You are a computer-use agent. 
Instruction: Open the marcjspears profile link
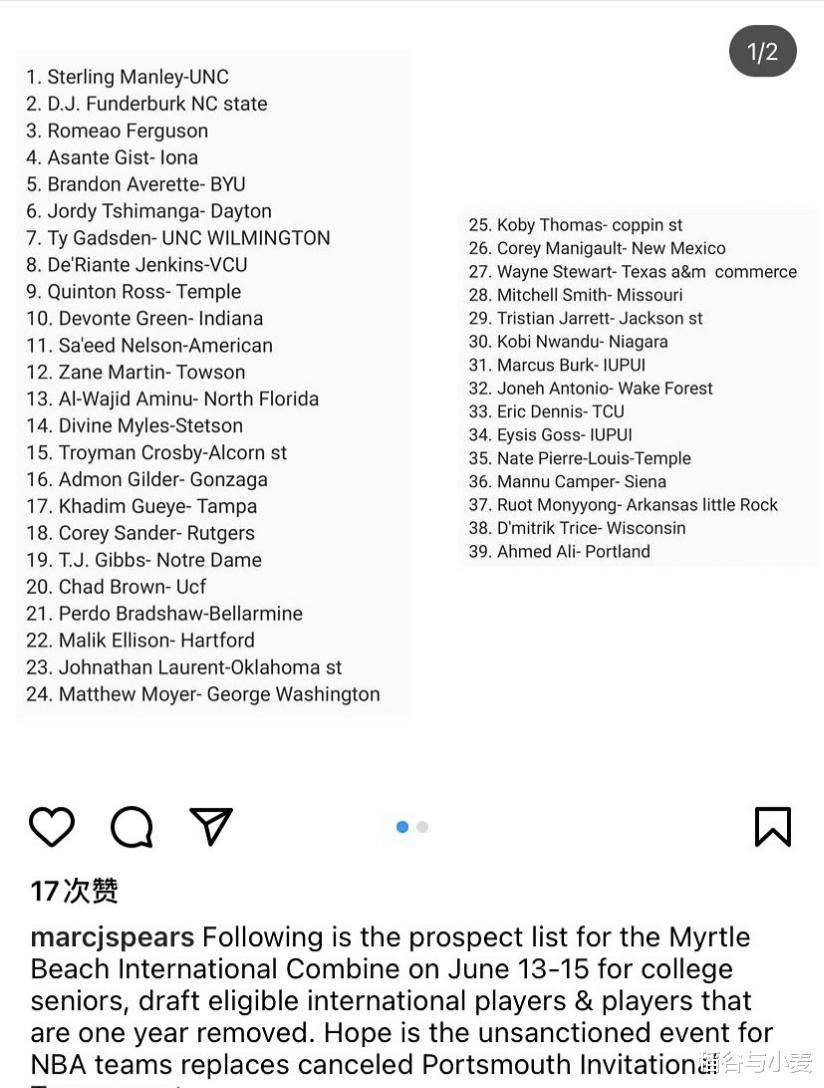pyautogui.click(x=112, y=938)
